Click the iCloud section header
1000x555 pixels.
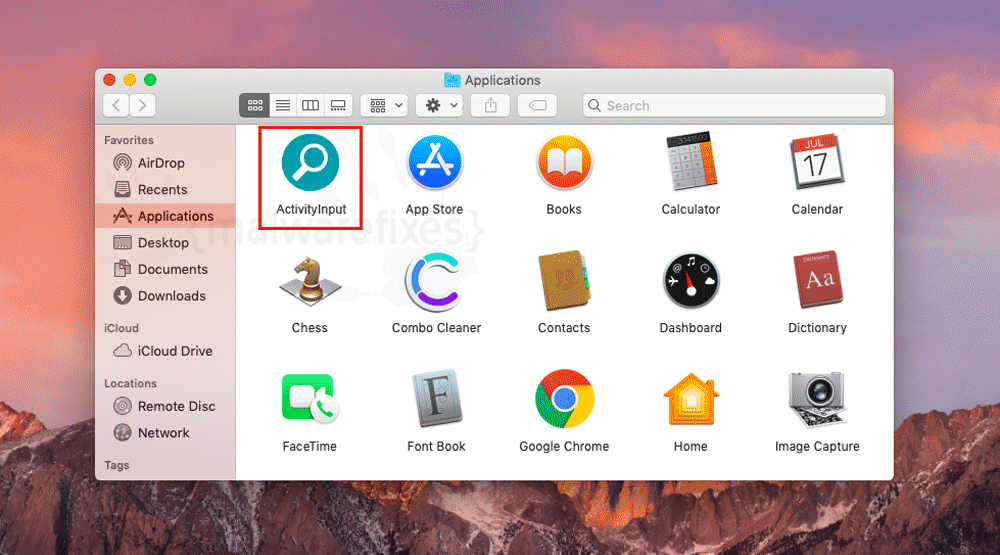coord(121,328)
